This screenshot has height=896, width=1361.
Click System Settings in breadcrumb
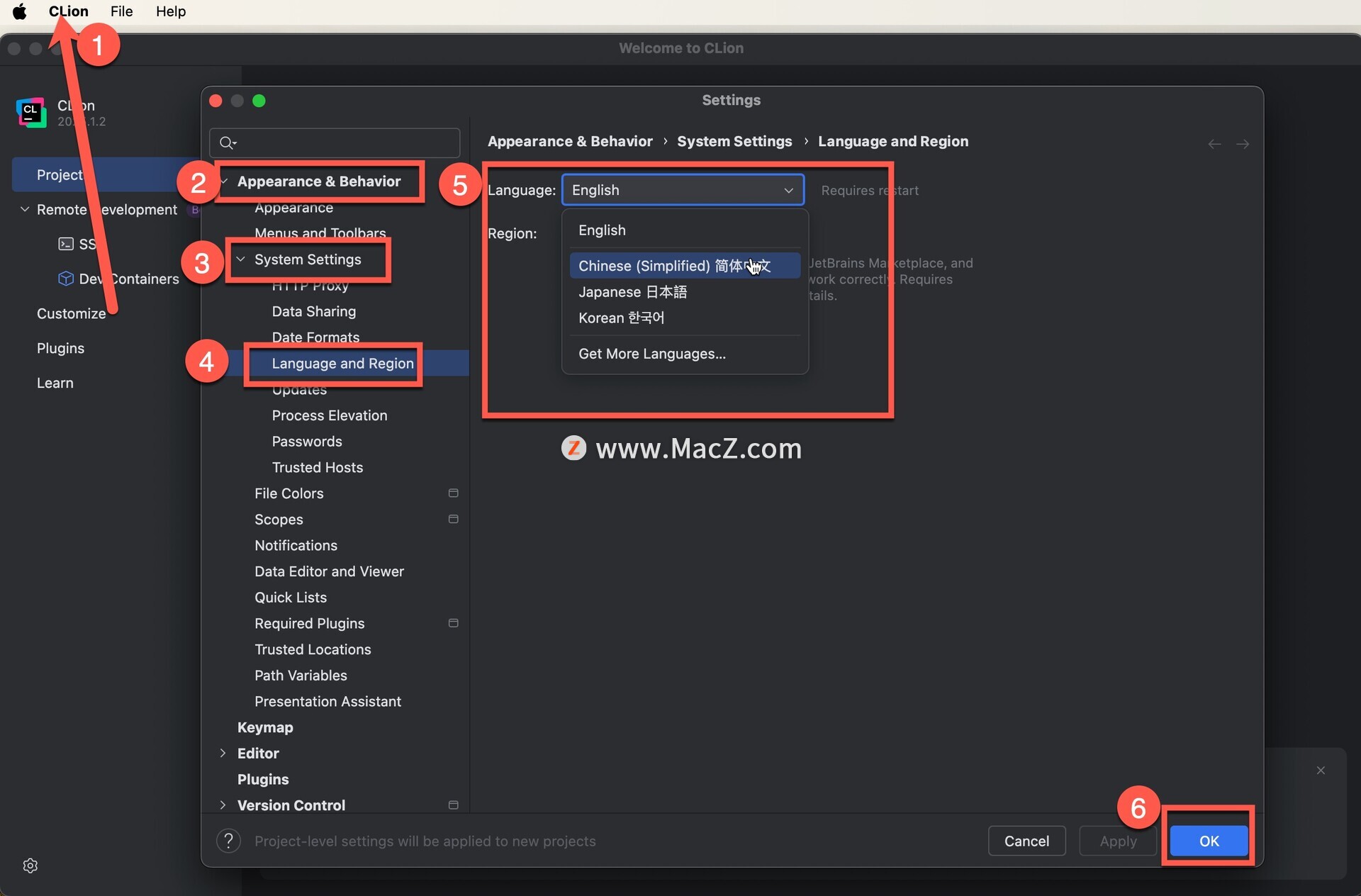point(734,141)
